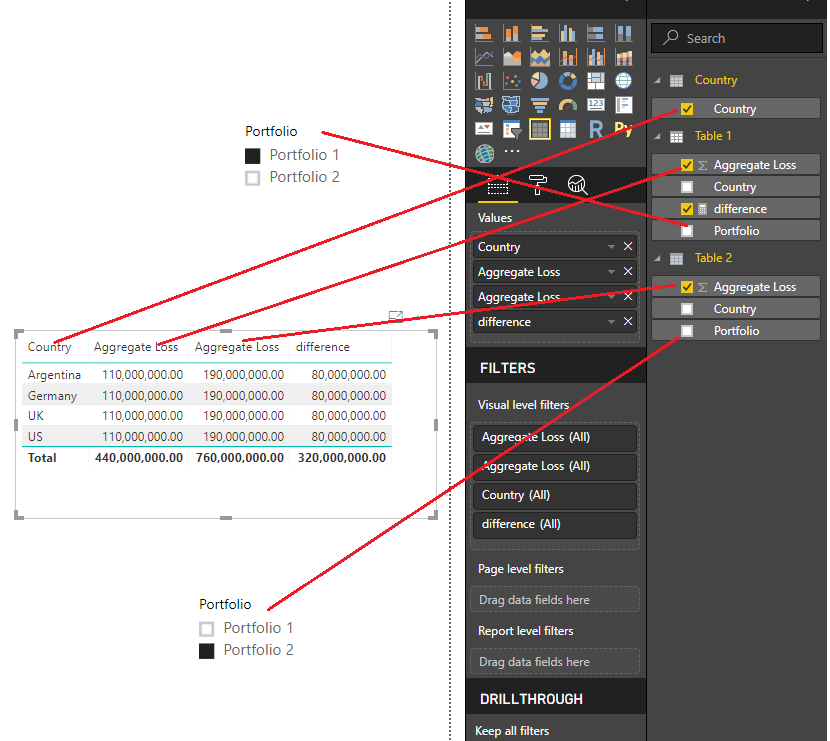The image size is (830, 741).
Task: Select the Treemap visual
Action: 596,81
